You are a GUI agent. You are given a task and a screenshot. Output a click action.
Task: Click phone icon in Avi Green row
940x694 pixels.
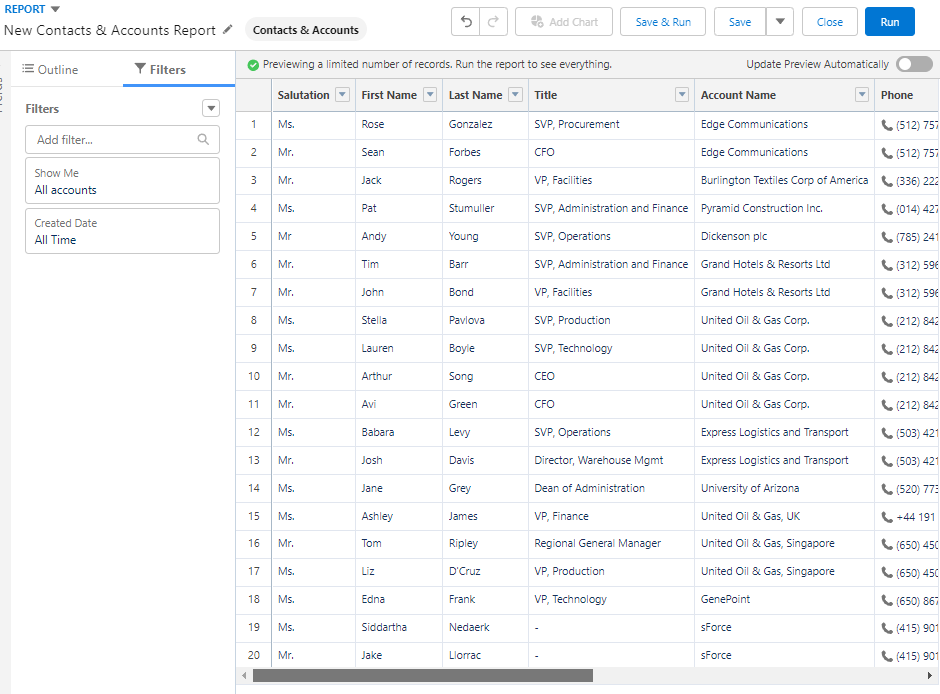[x=887, y=405]
